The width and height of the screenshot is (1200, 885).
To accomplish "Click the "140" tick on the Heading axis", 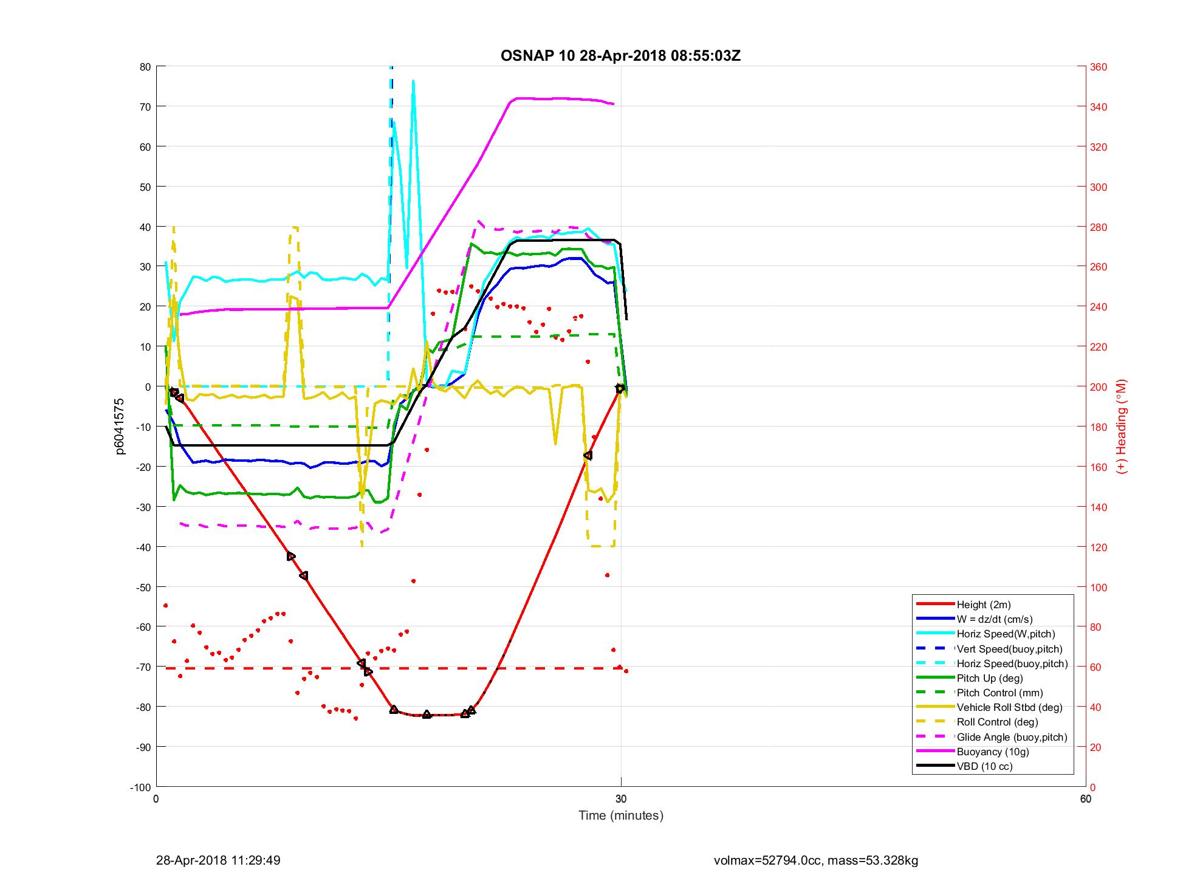I will pyautogui.click(x=1100, y=507).
